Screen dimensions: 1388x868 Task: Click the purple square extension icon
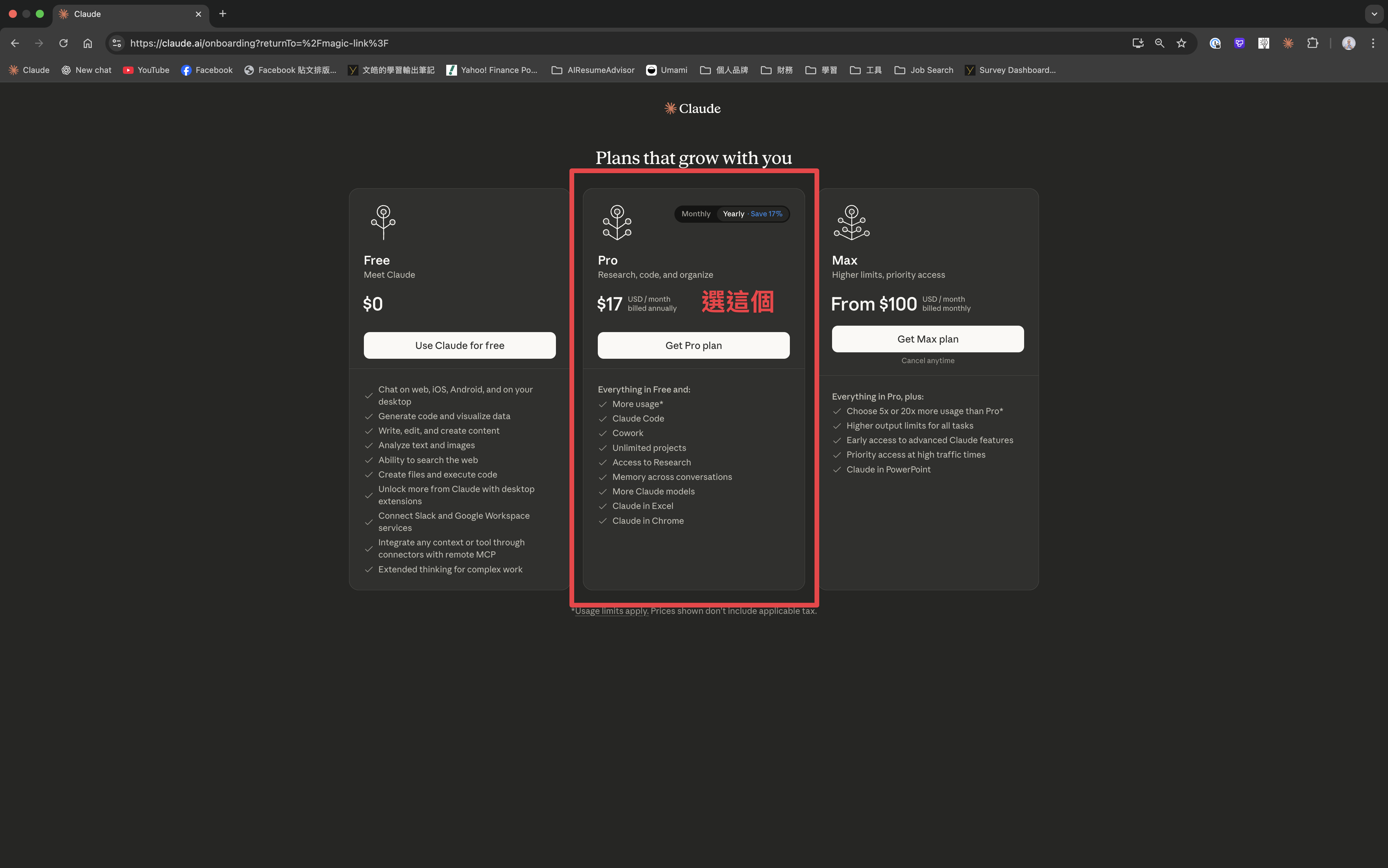point(1239,43)
